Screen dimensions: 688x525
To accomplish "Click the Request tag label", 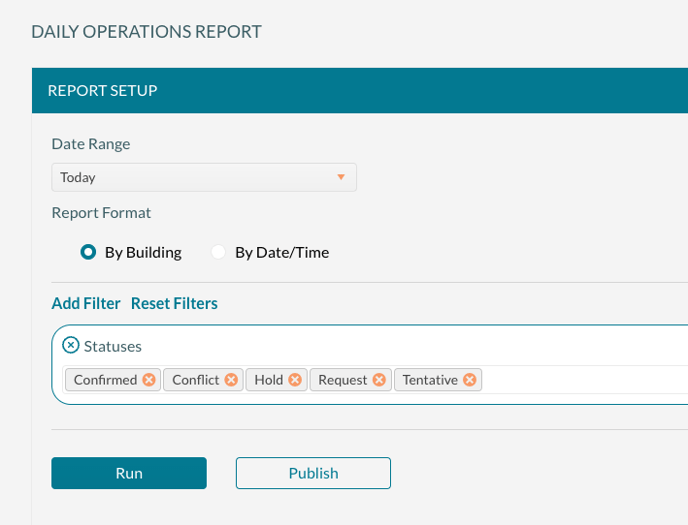I will click(x=343, y=380).
